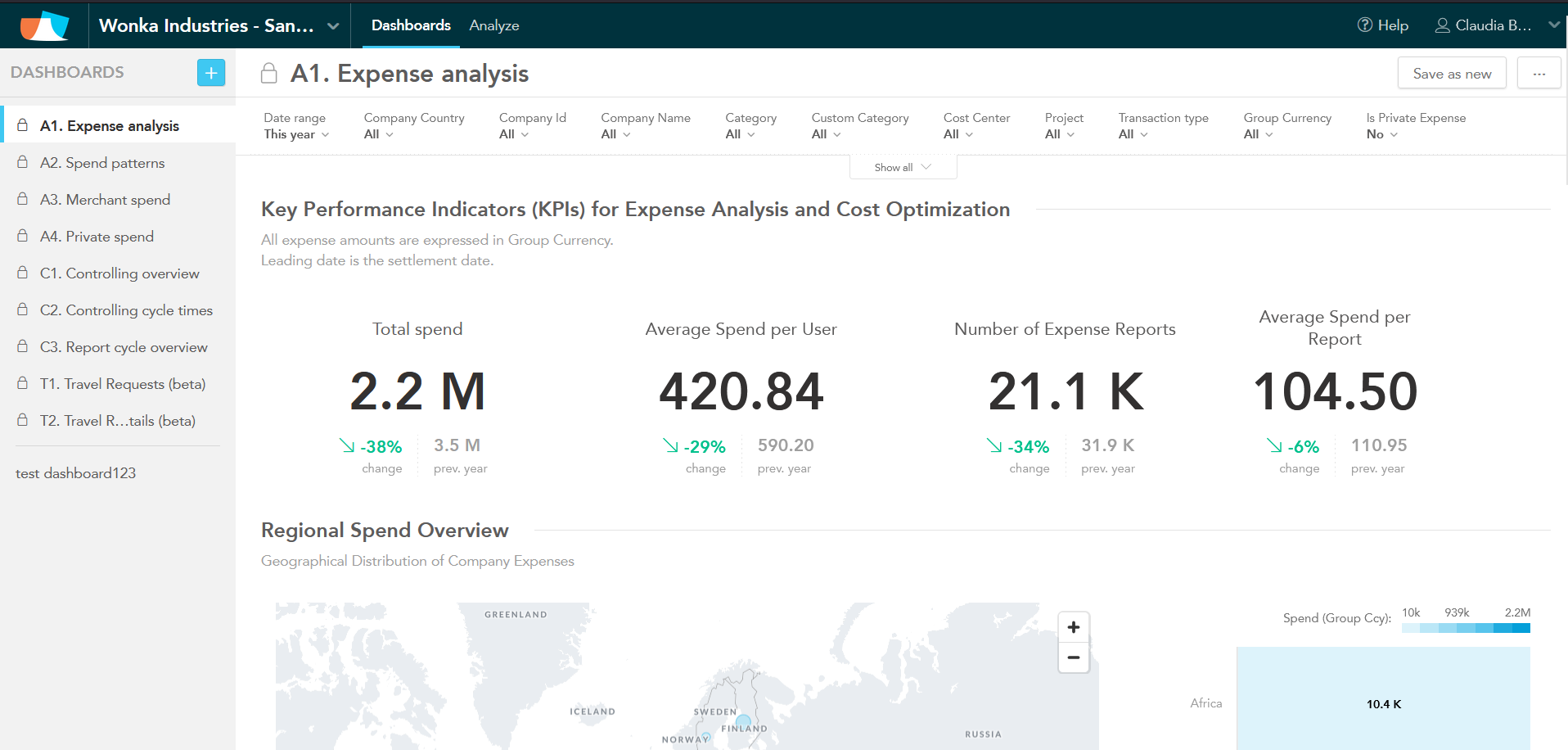
Task: Open the test dashboard123 link
Action: tap(75, 473)
